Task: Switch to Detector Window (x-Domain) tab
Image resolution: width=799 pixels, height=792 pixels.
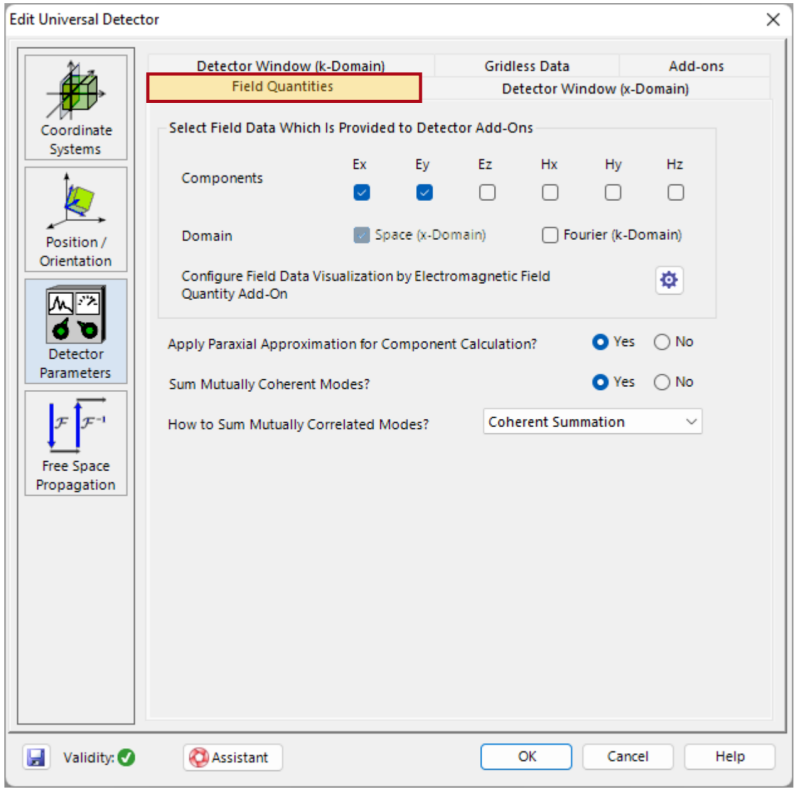Action: (595, 89)
